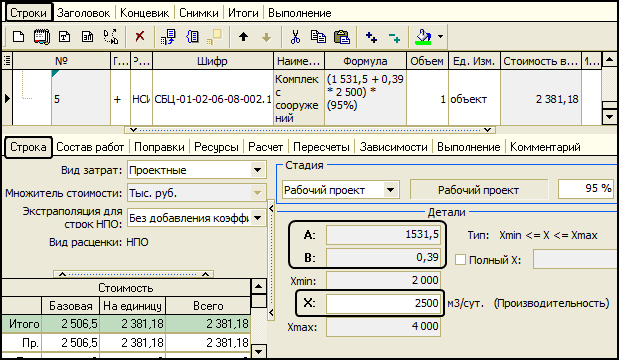Click the dotted path selection icon

click(x=111, y=37)
